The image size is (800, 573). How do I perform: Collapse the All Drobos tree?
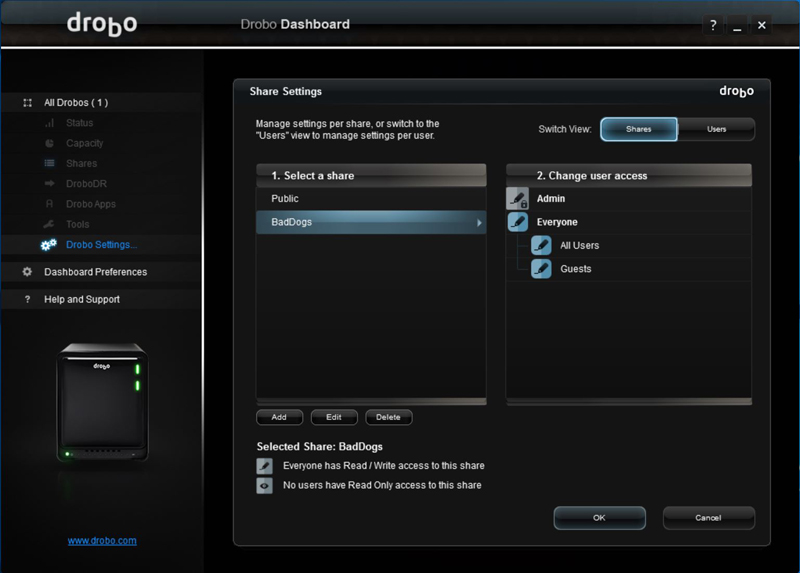click(x=28, y=103)
